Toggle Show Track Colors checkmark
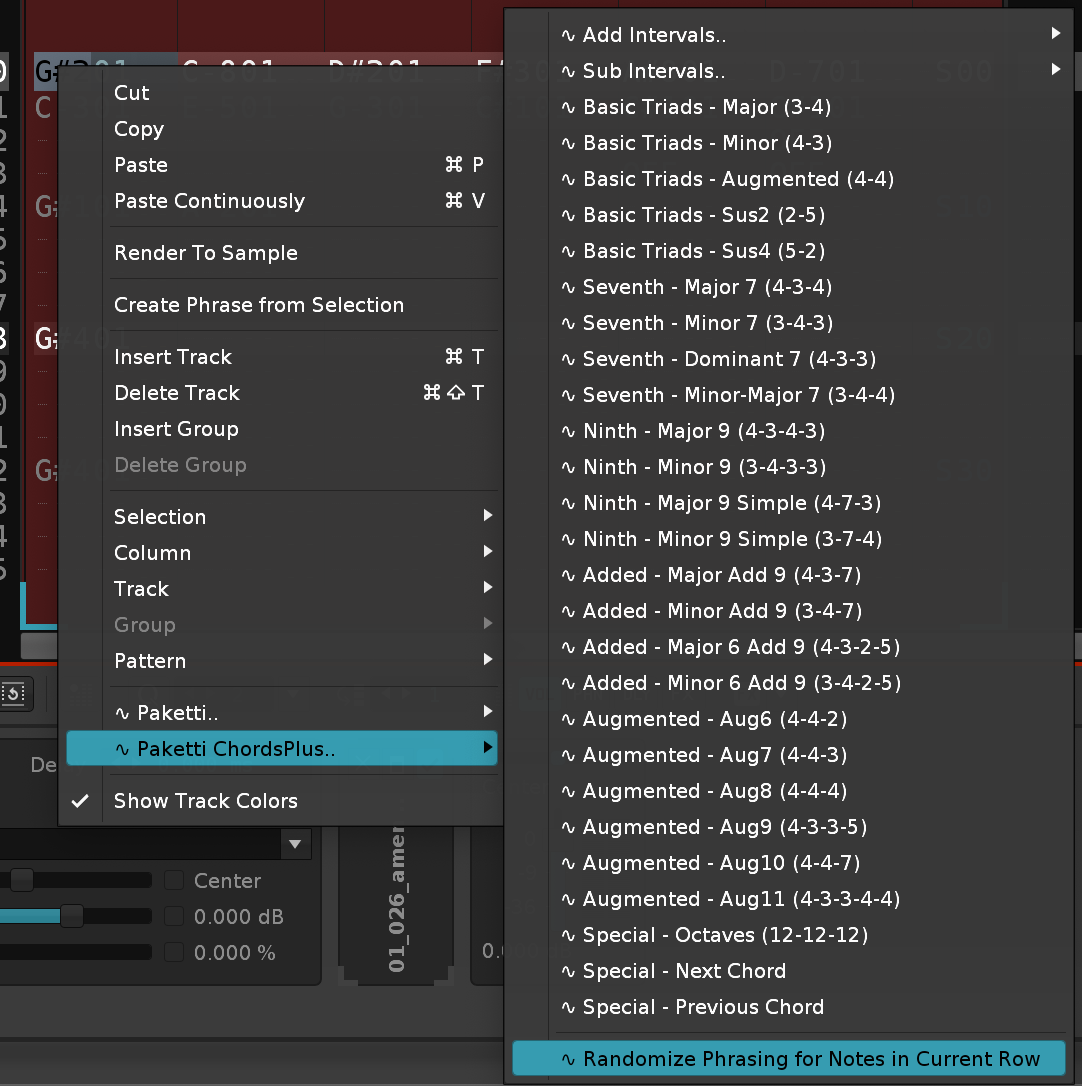The image size is (1082, 1086). pyautogui.click(x=205, y=801)
